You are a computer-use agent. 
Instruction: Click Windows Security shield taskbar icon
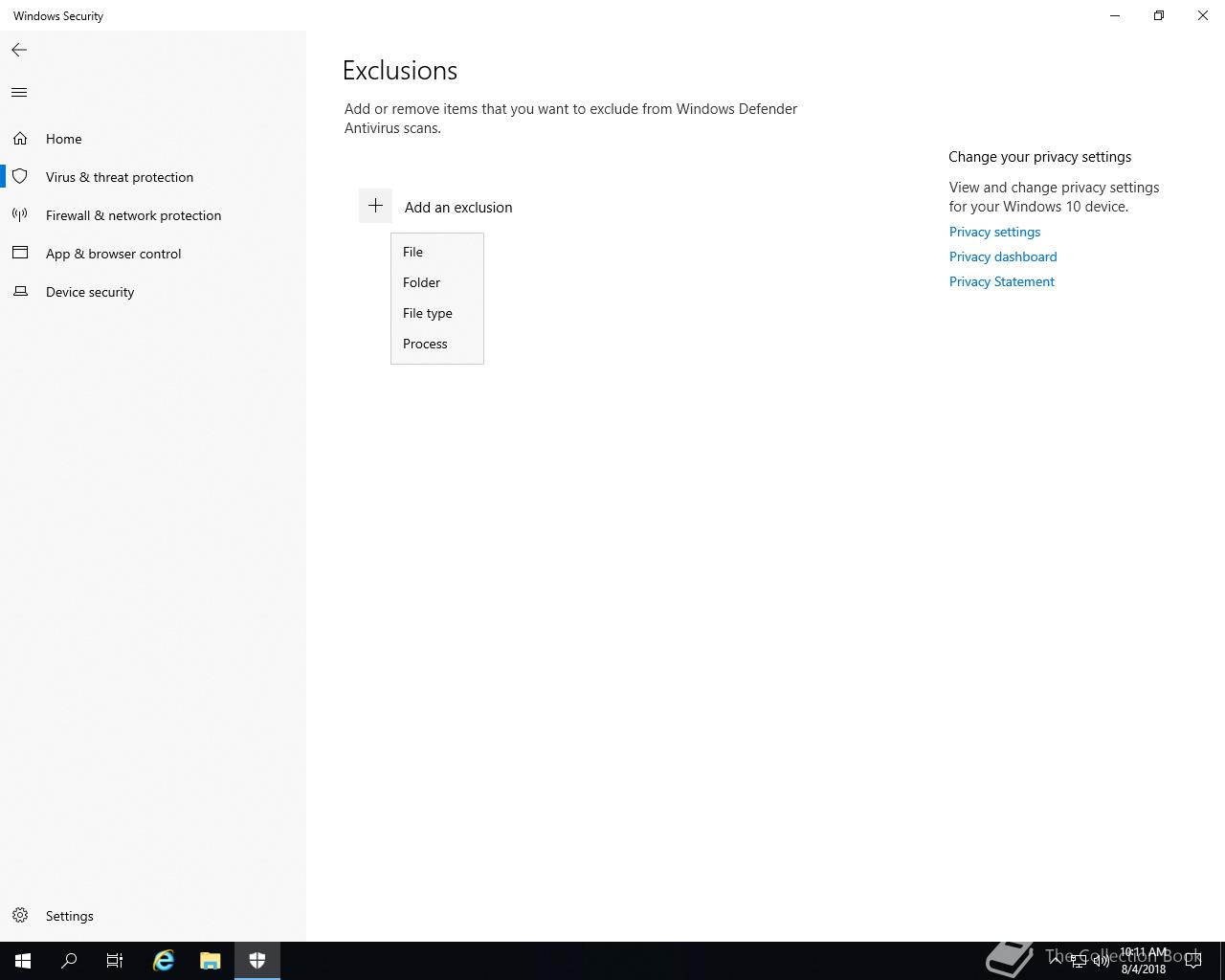click(256, 961)
